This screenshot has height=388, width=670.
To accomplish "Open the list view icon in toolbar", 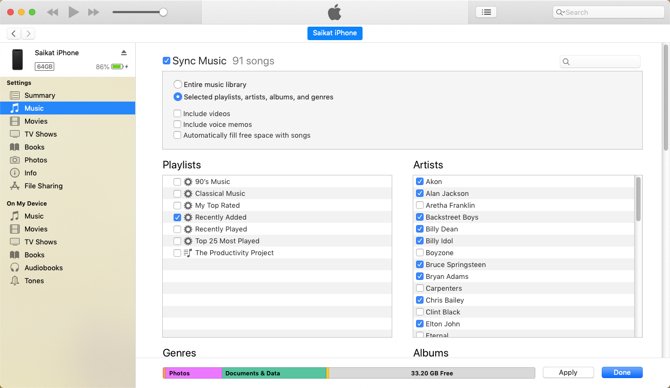I will tap(486, 12).
